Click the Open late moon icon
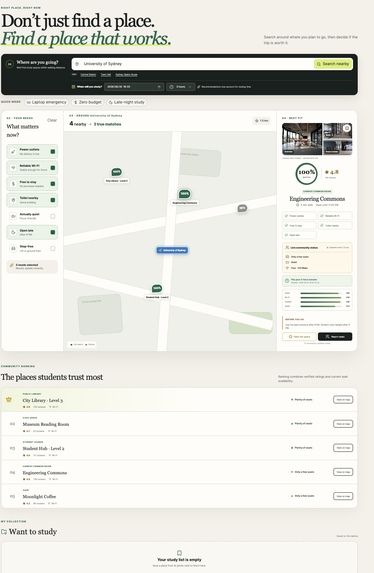 tap(13, 232)
